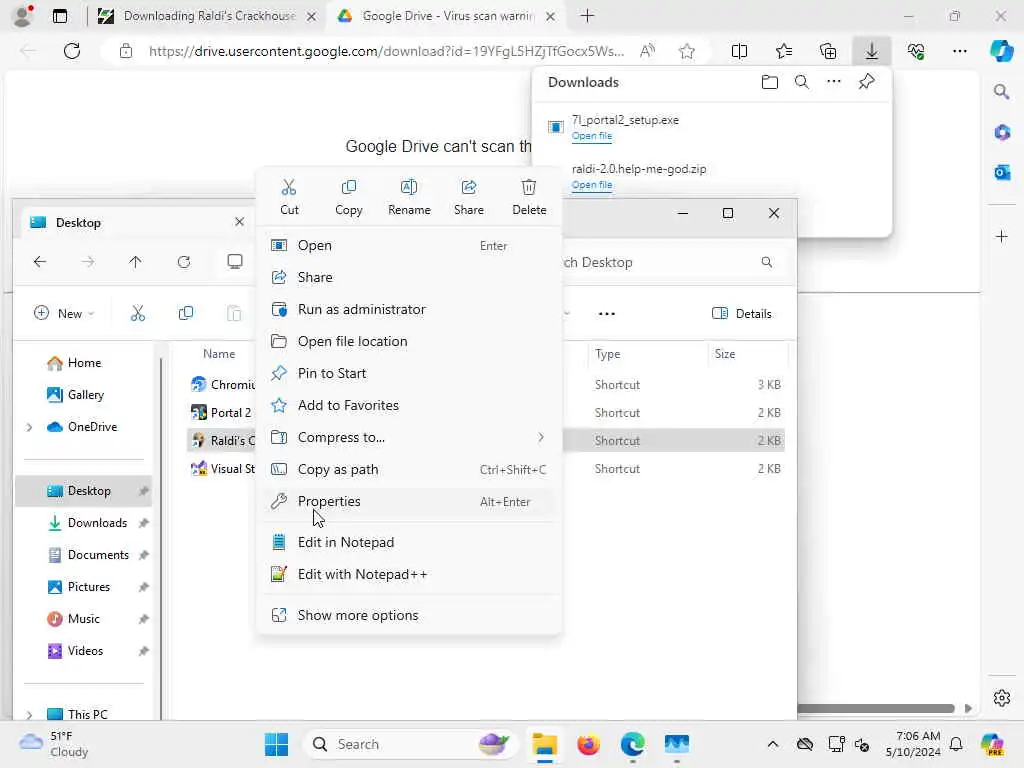This screenshot has height=768, width=1024.
Task: Open New item dropdown in Explorer
Action: click(64, 313)
